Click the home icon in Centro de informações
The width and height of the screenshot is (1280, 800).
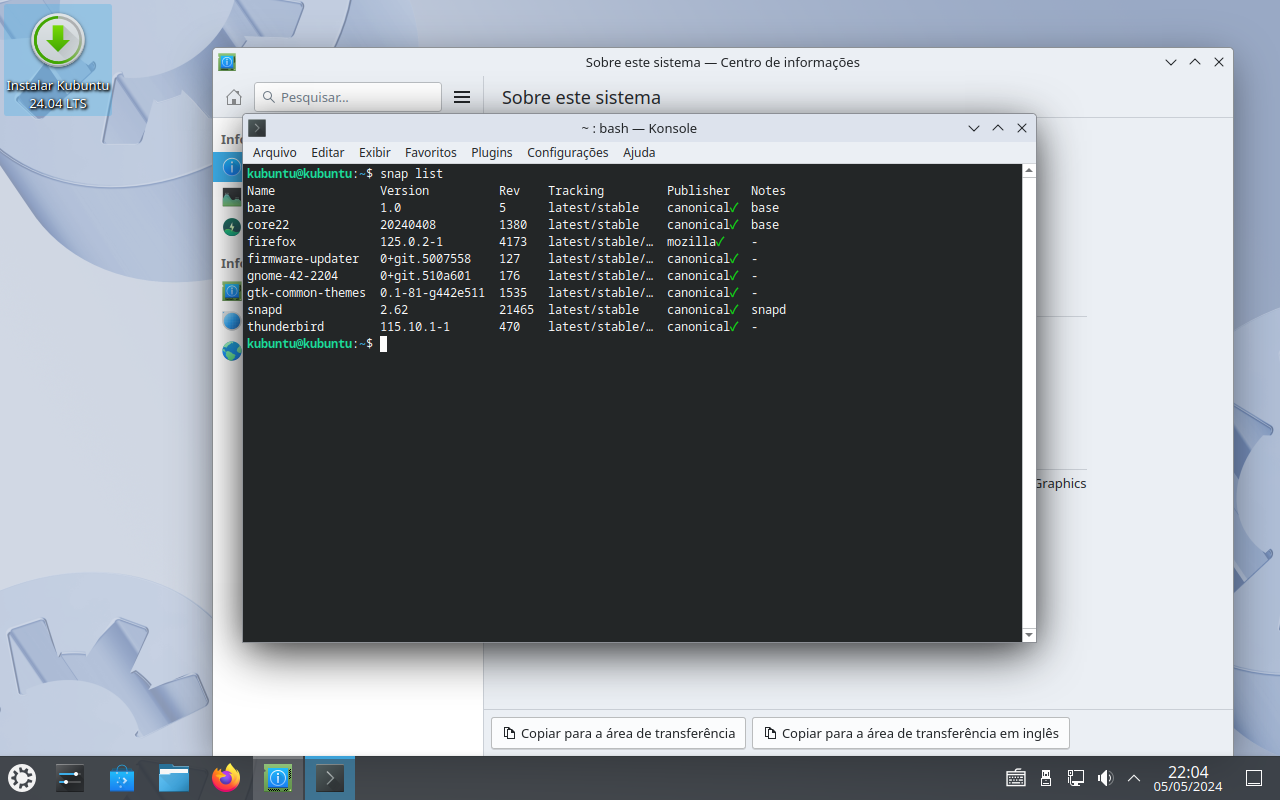click(234, 96)
